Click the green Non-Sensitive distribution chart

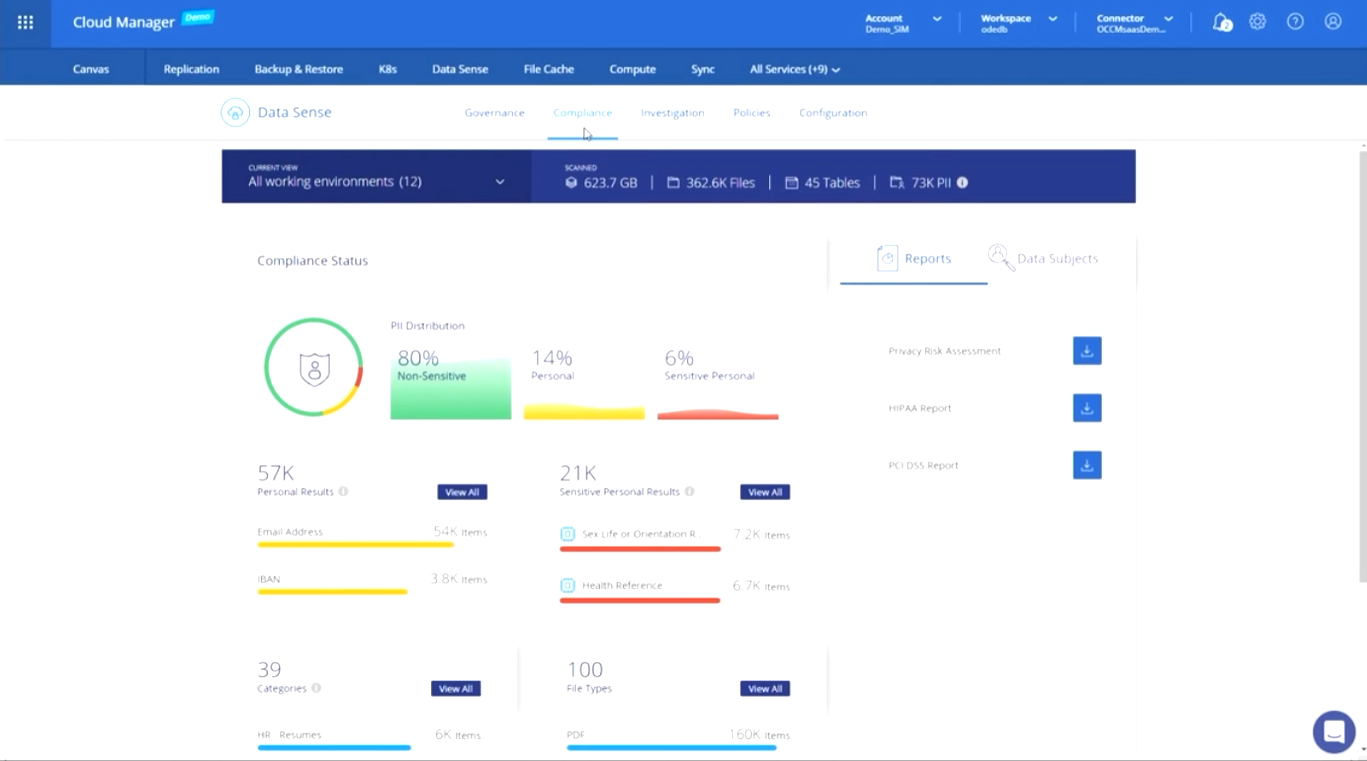[450, 390]
